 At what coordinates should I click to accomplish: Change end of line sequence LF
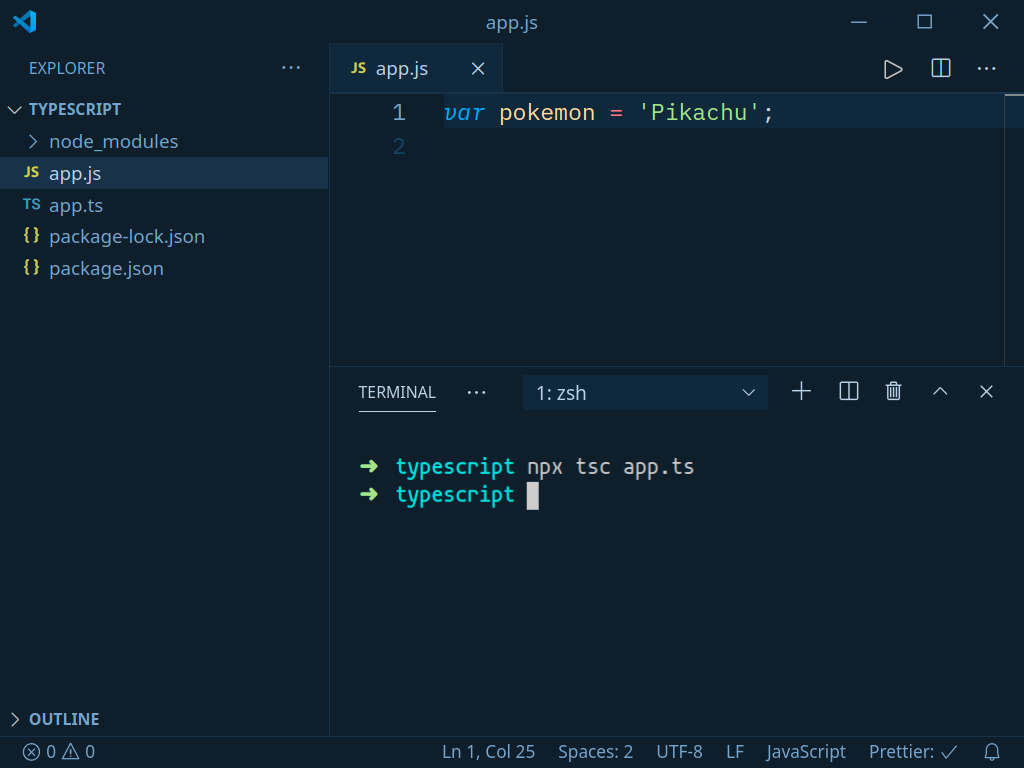click(x=735, y=752)
